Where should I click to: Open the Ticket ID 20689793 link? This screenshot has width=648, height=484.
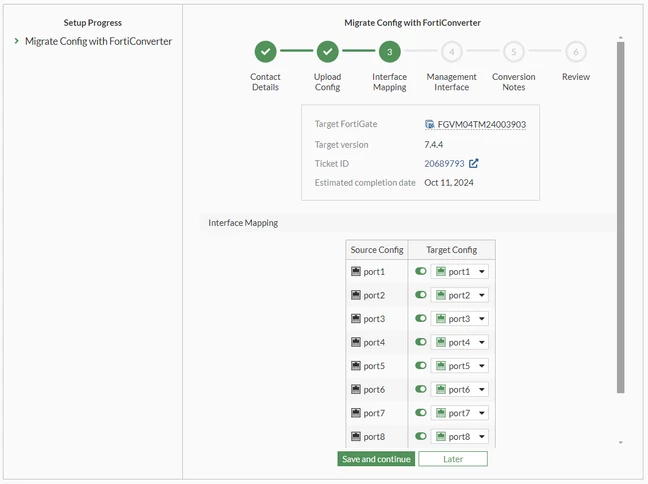444,163
